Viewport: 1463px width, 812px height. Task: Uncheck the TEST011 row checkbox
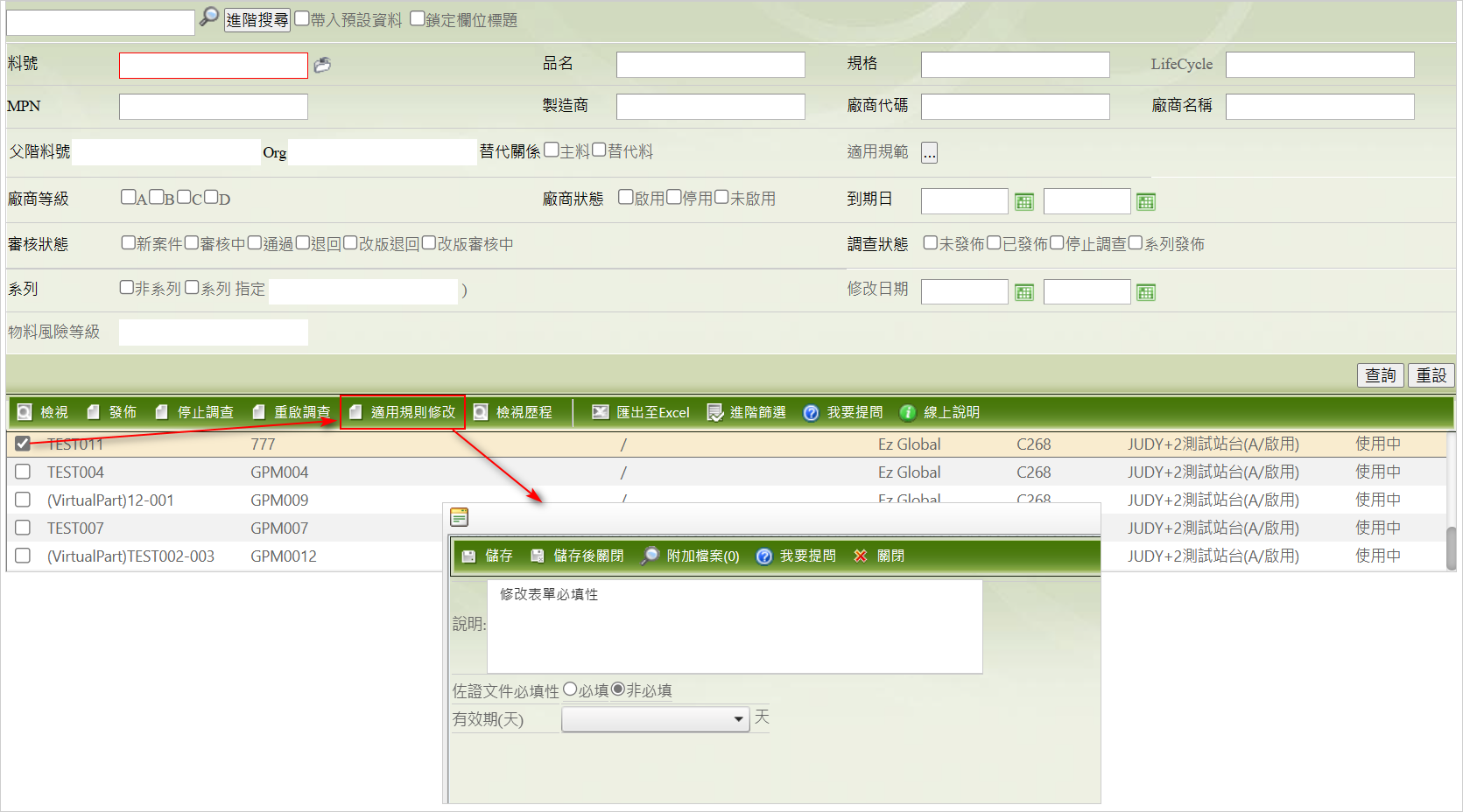(23, 444)
